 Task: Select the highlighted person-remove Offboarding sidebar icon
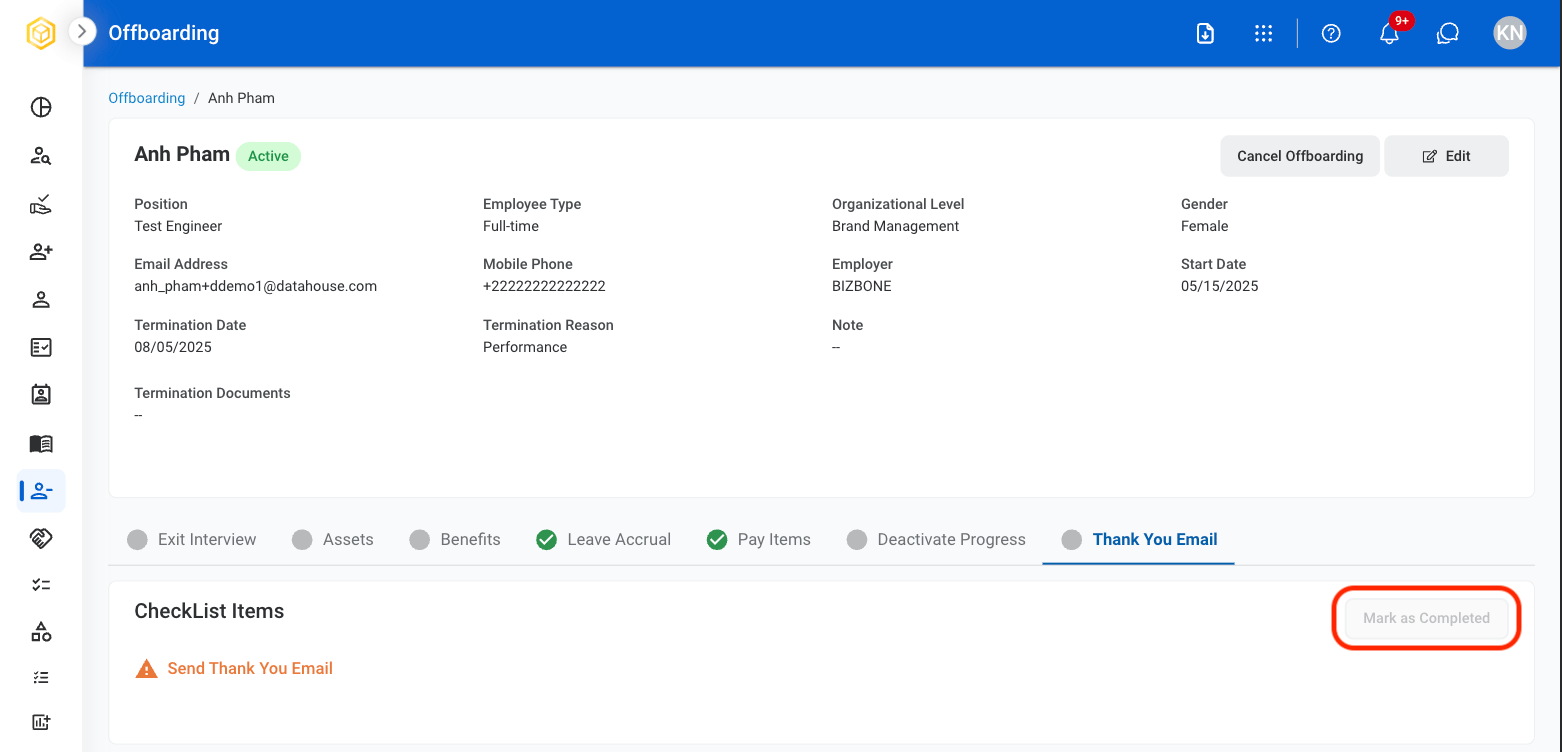pos(41,491)
